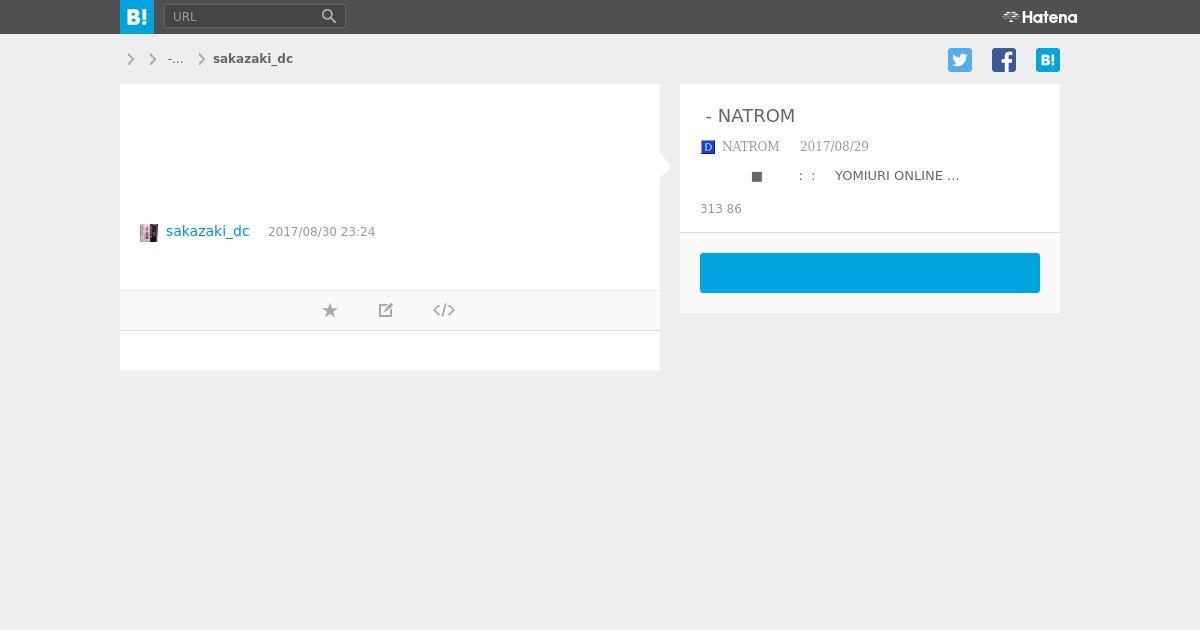The width and height of the screenshot is (1200, 630).
Task: Click the NATROM site favicon
Action: pos(708,147)
